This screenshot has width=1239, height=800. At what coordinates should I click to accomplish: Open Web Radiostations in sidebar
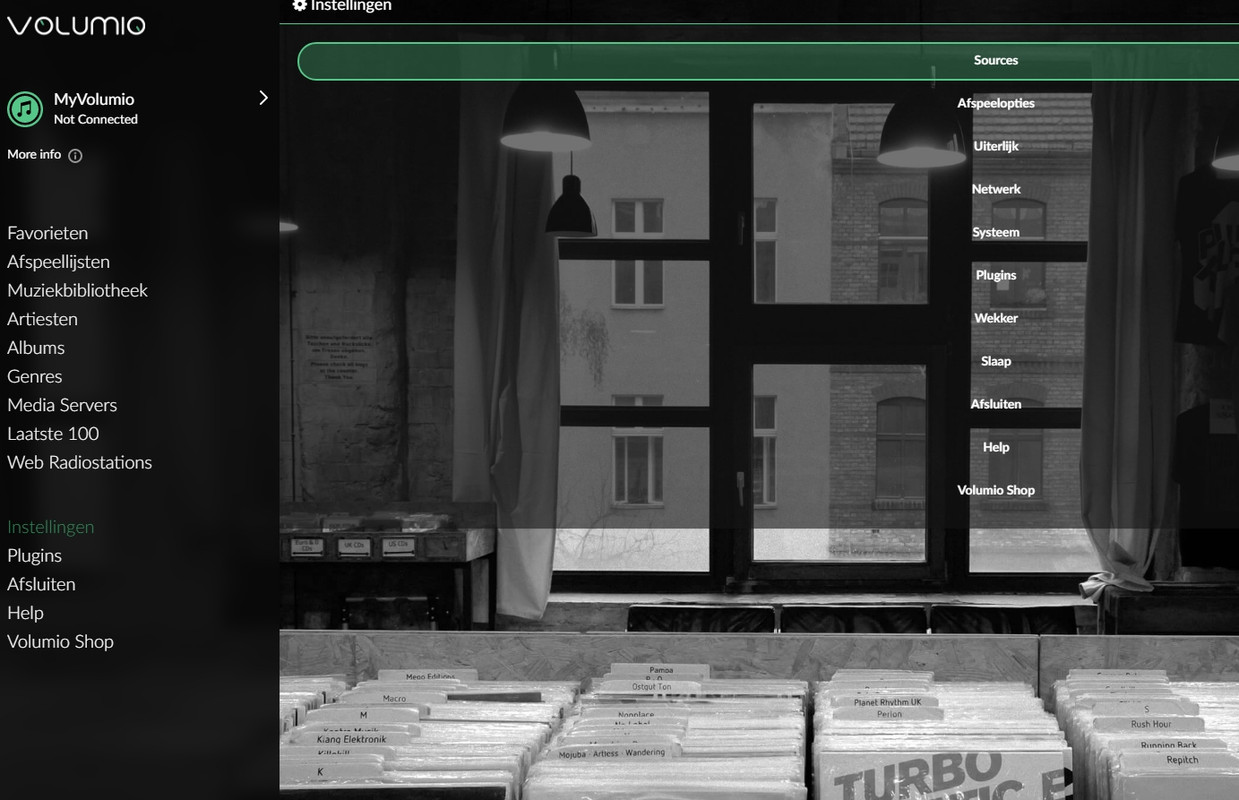point(80,462)
